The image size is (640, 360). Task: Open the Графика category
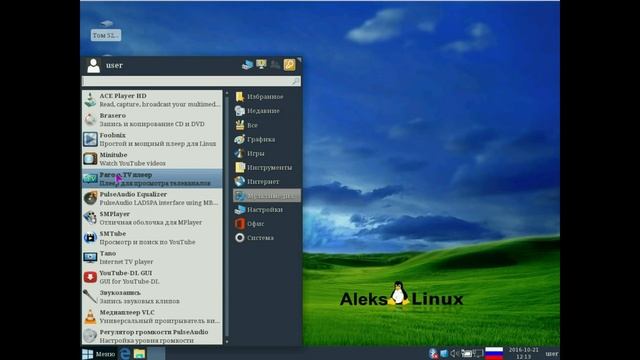point(267,139)
